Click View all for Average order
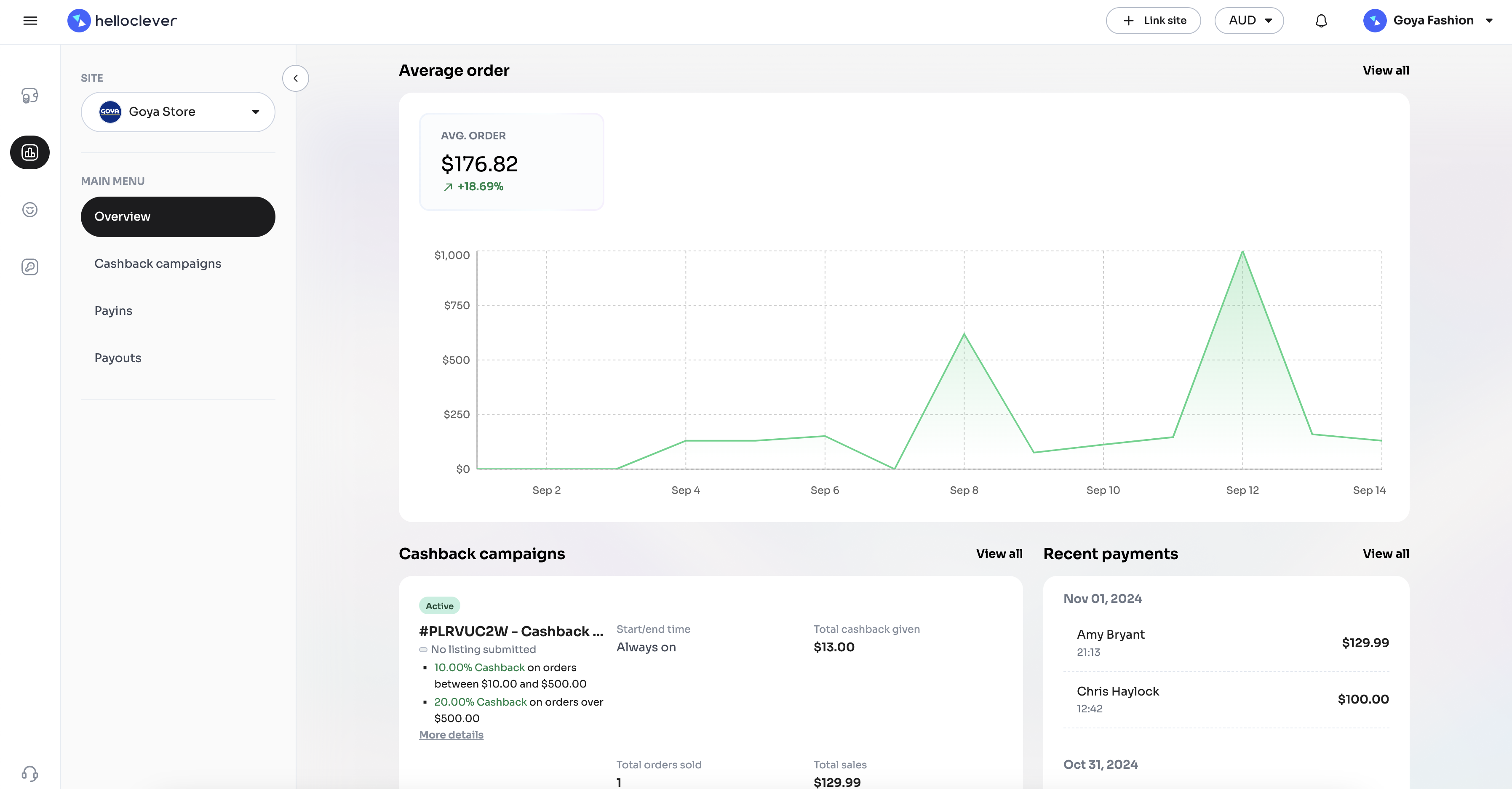 pyautogui.click(x=1385, y=70)
